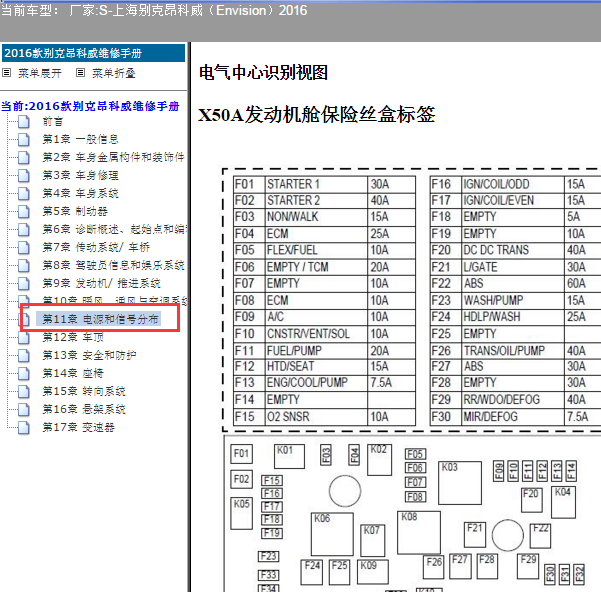This screenshot has height=592, width=601.
Task: Click the 当前:2016款别克昂科威维修手册 link
Action: 90,106
